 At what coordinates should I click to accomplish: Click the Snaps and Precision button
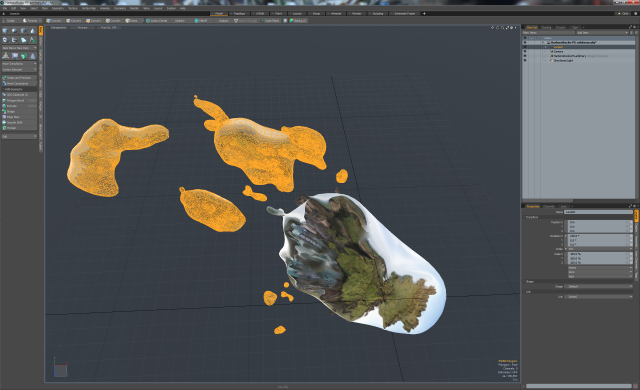tap(19, 78)
